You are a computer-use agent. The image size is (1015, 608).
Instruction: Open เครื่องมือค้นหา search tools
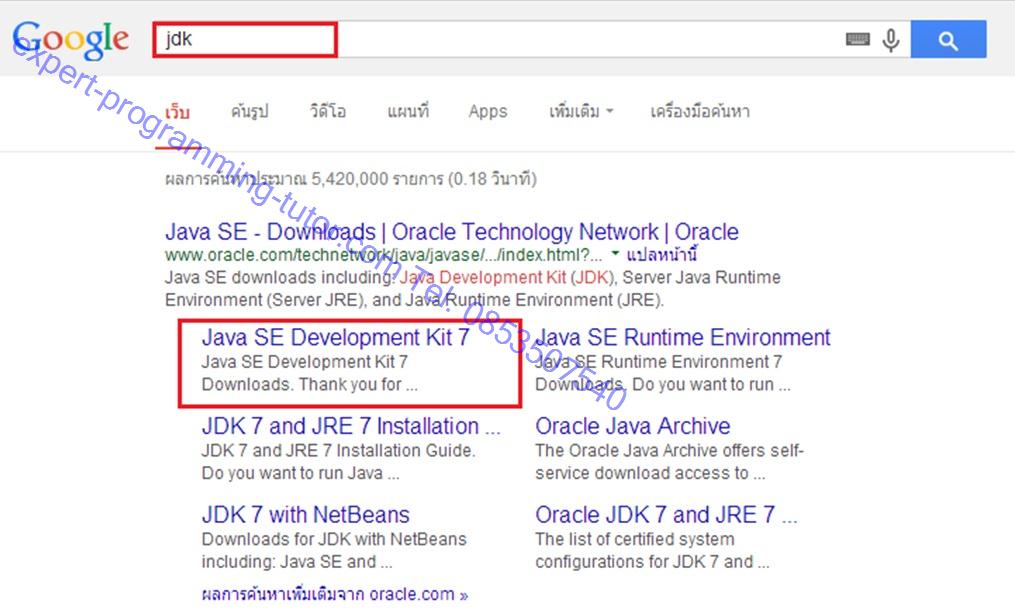coord(700,111)
